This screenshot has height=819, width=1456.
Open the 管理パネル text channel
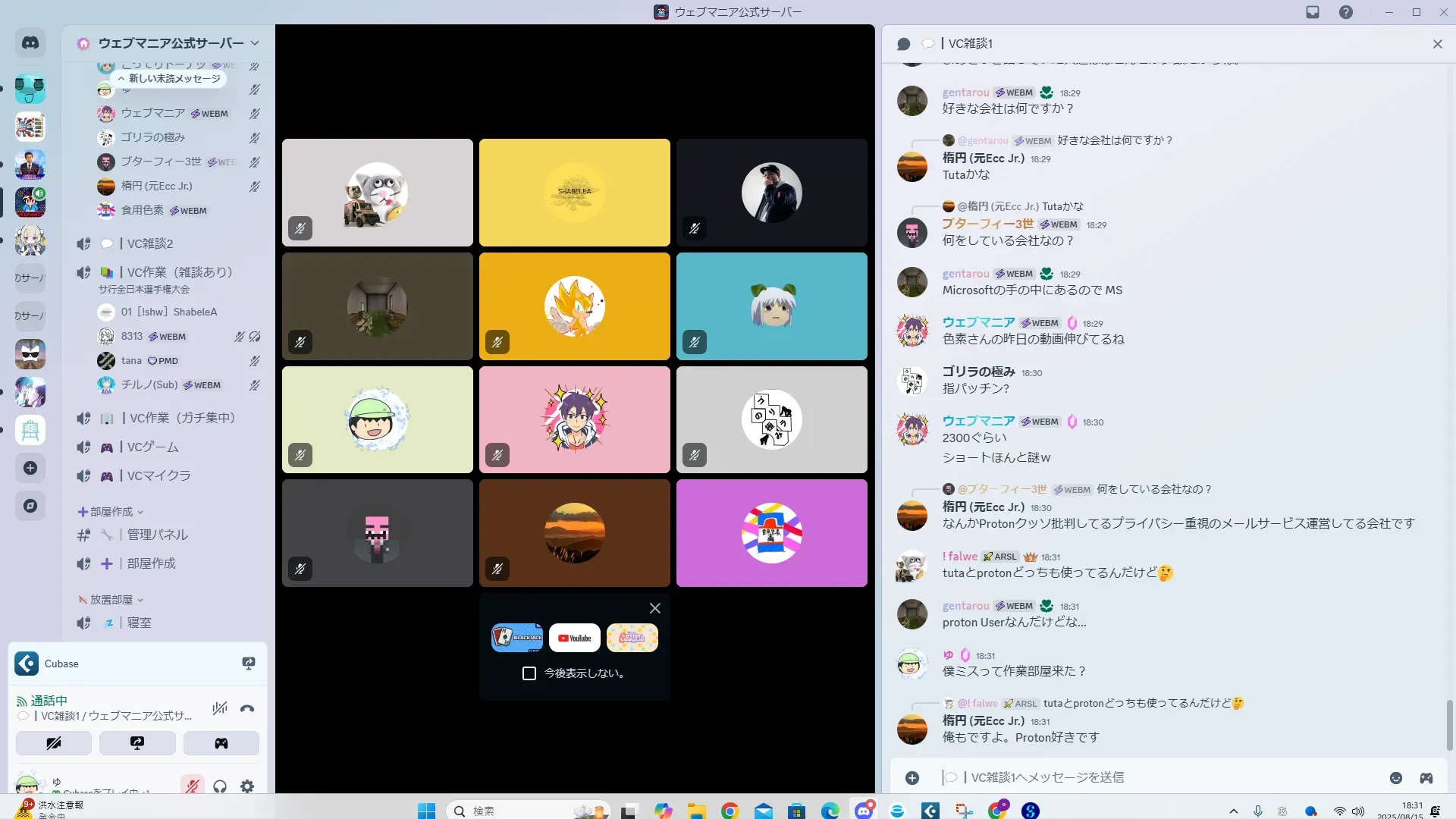tap(157, 535)
